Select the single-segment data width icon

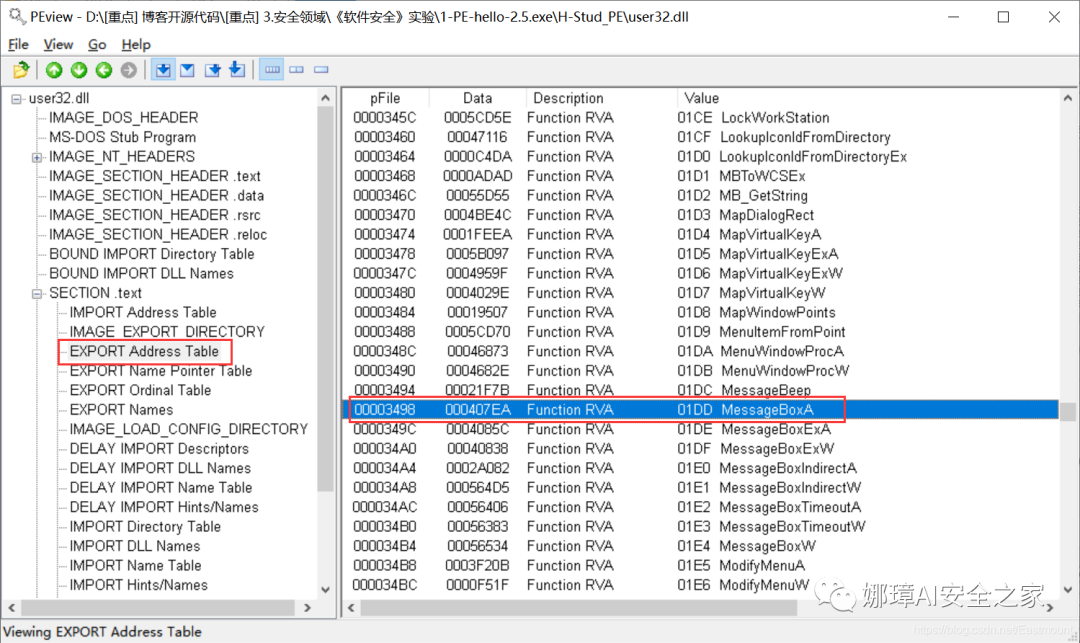(321, 70)
